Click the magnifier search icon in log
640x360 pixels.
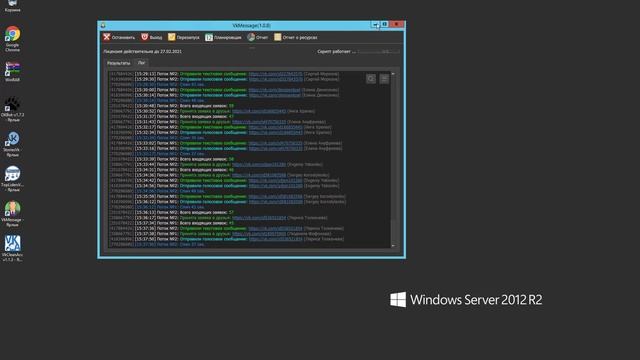(371, 79)
